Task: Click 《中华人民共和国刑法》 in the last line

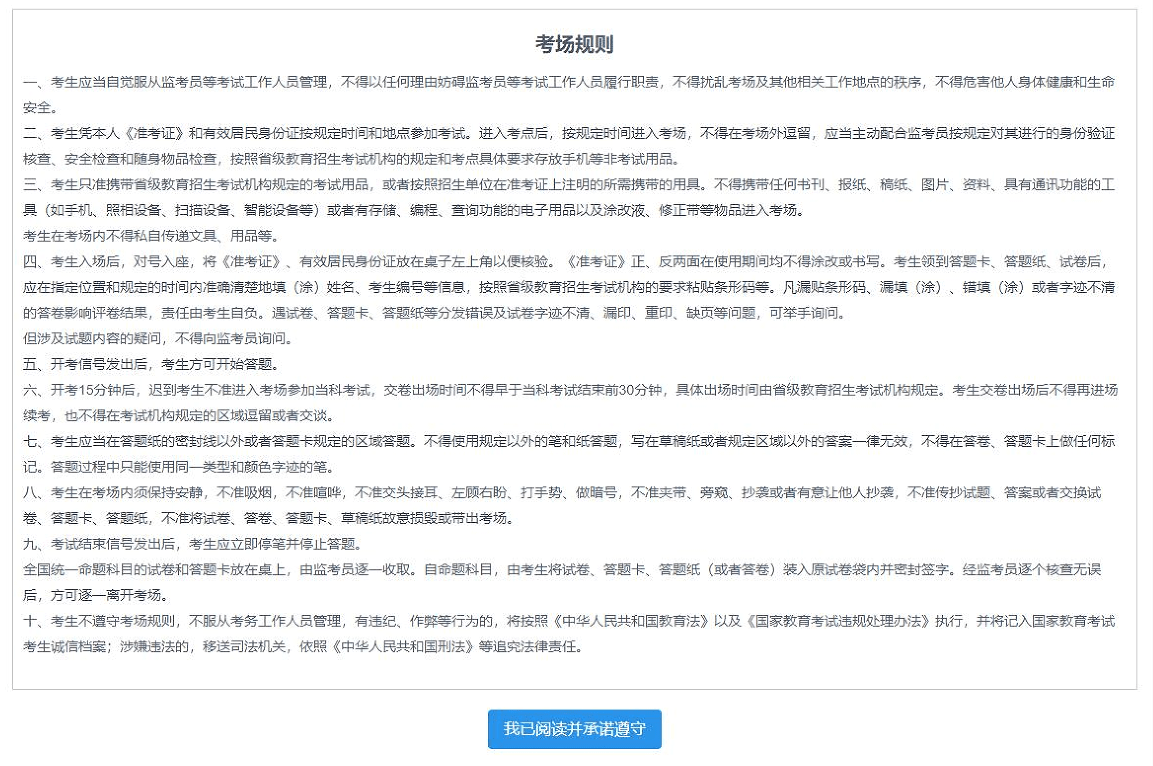Action: (402, 647)
